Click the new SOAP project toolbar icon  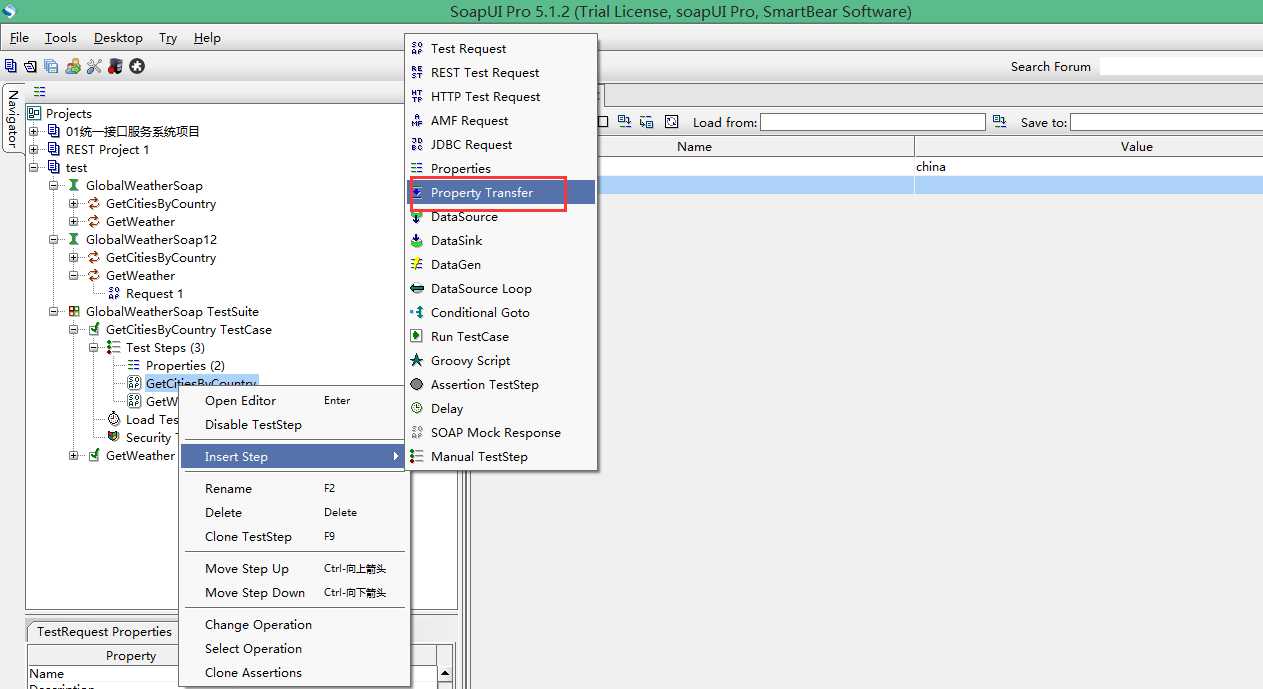(10, 66)
